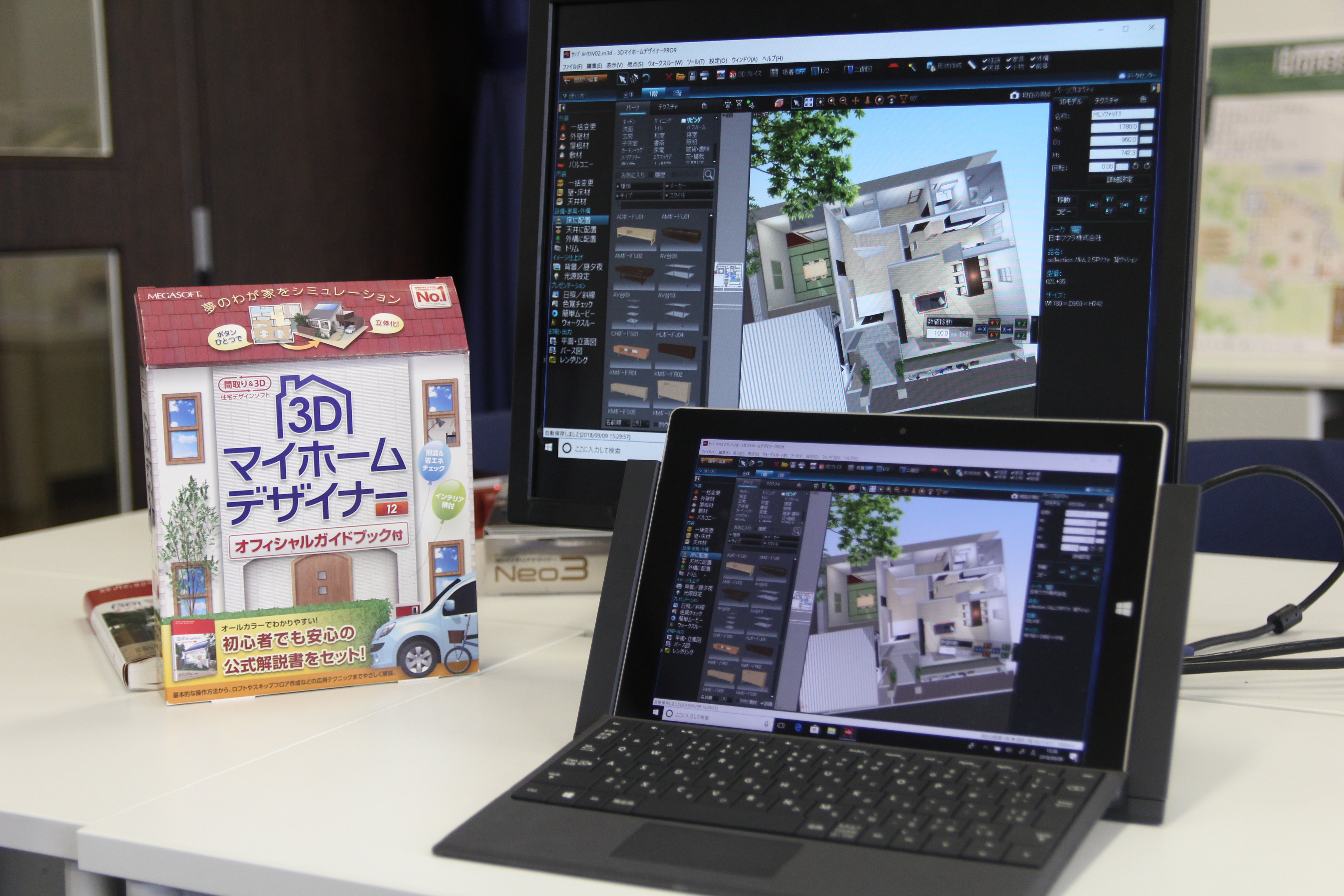Click the 形状作成 shape creation tool on the monitor
Screen dimensions: 1344x896
[944, 66]
